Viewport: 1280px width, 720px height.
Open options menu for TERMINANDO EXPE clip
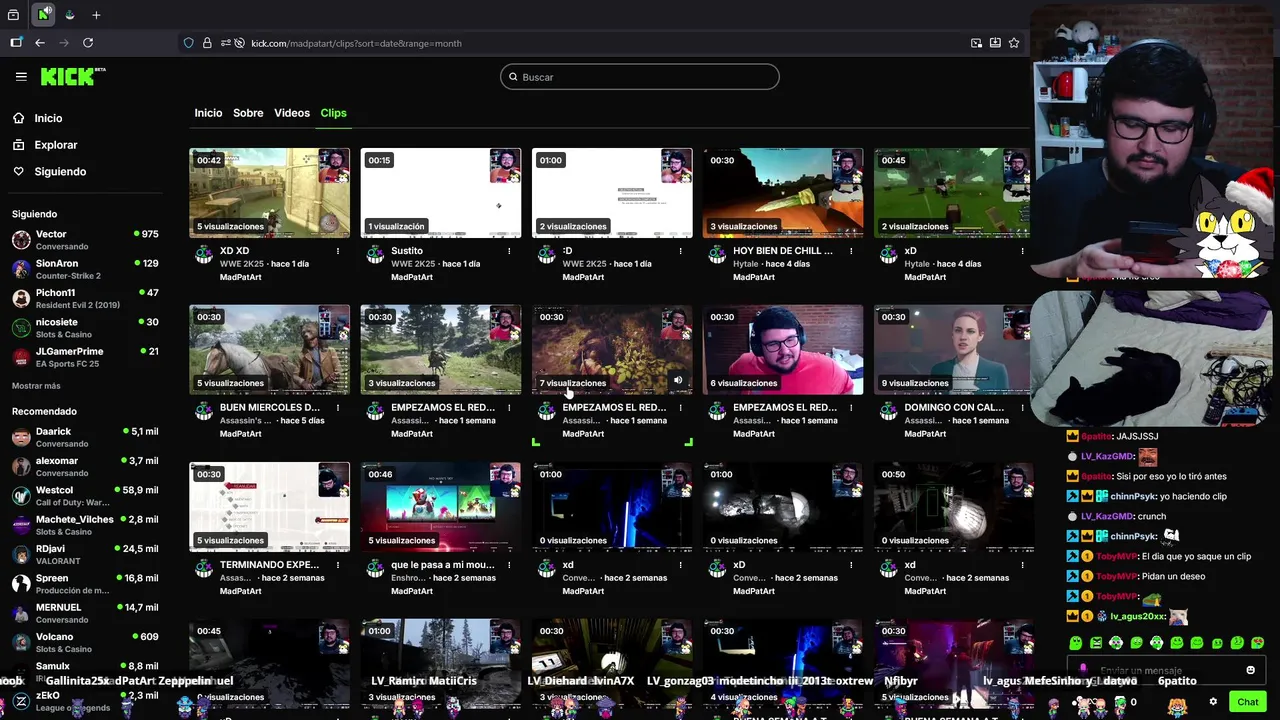click(338, 565)
